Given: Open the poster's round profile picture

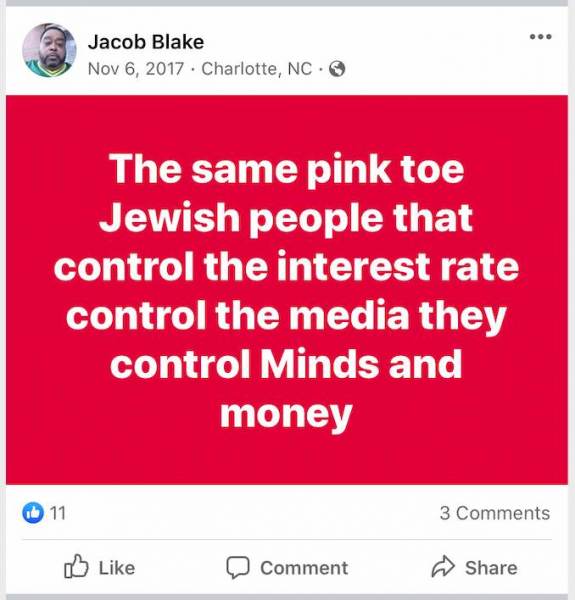Looking at the screenshot, I should click(x=49, y=50).
